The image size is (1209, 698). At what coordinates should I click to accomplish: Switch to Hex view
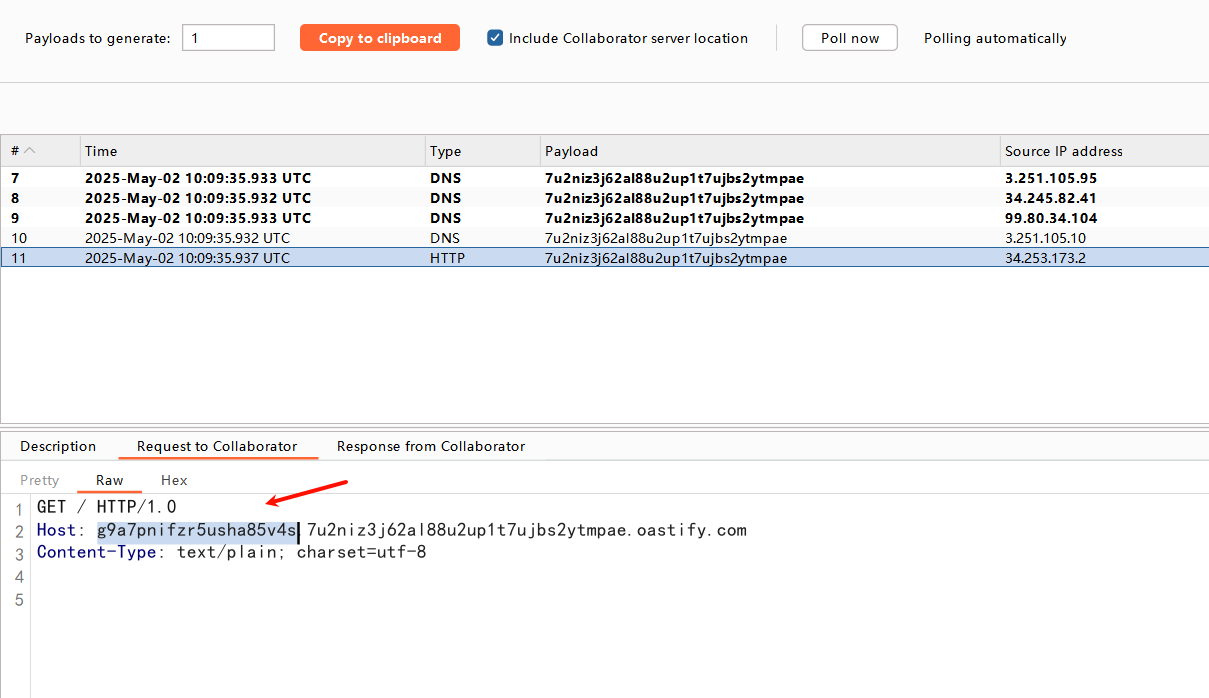[x=174, y=480]
